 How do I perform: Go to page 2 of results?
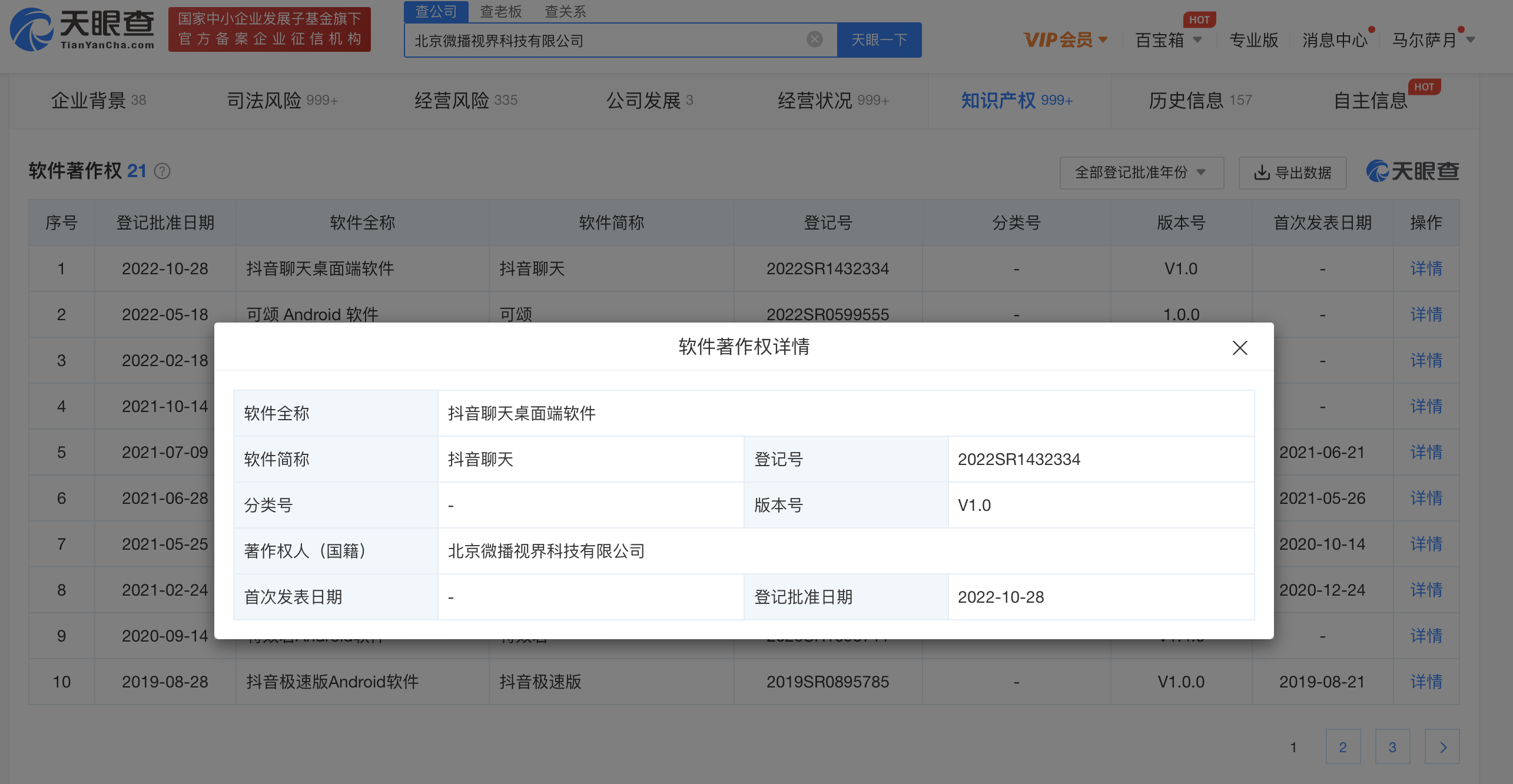(x=1343, y=747)
